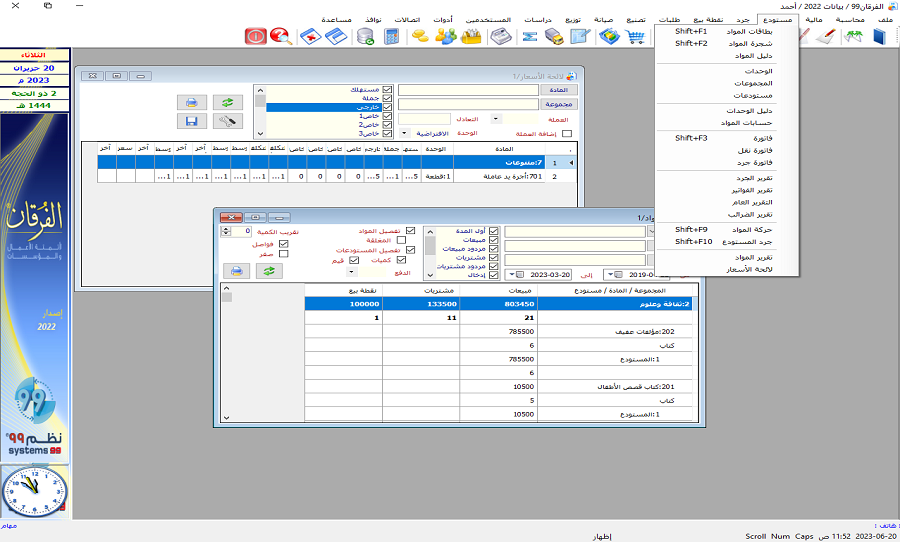Click the users group toolbar icon
The height and width of the screenshot is (542, 900).
[x=446, y=37]
